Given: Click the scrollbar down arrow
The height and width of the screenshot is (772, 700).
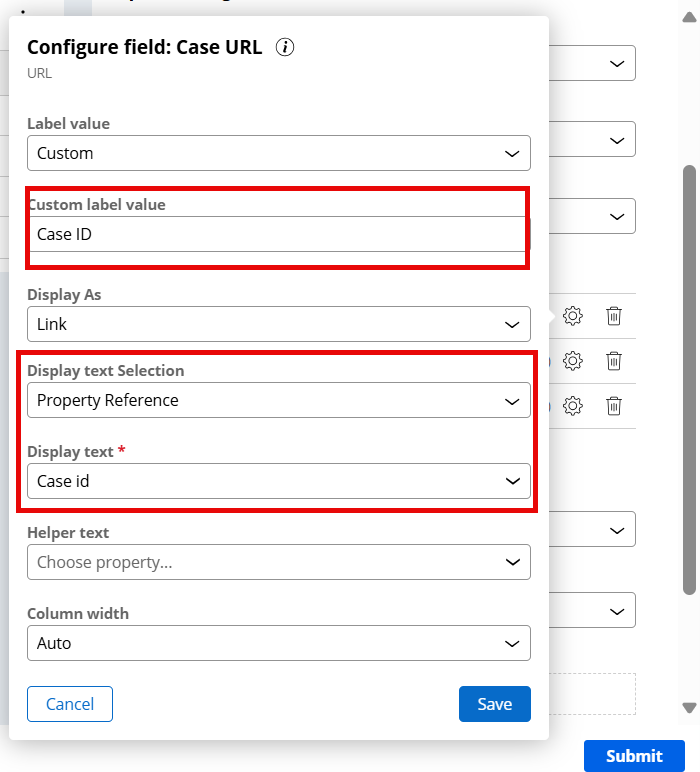Looking at the screenshot, I should (689, 707).
